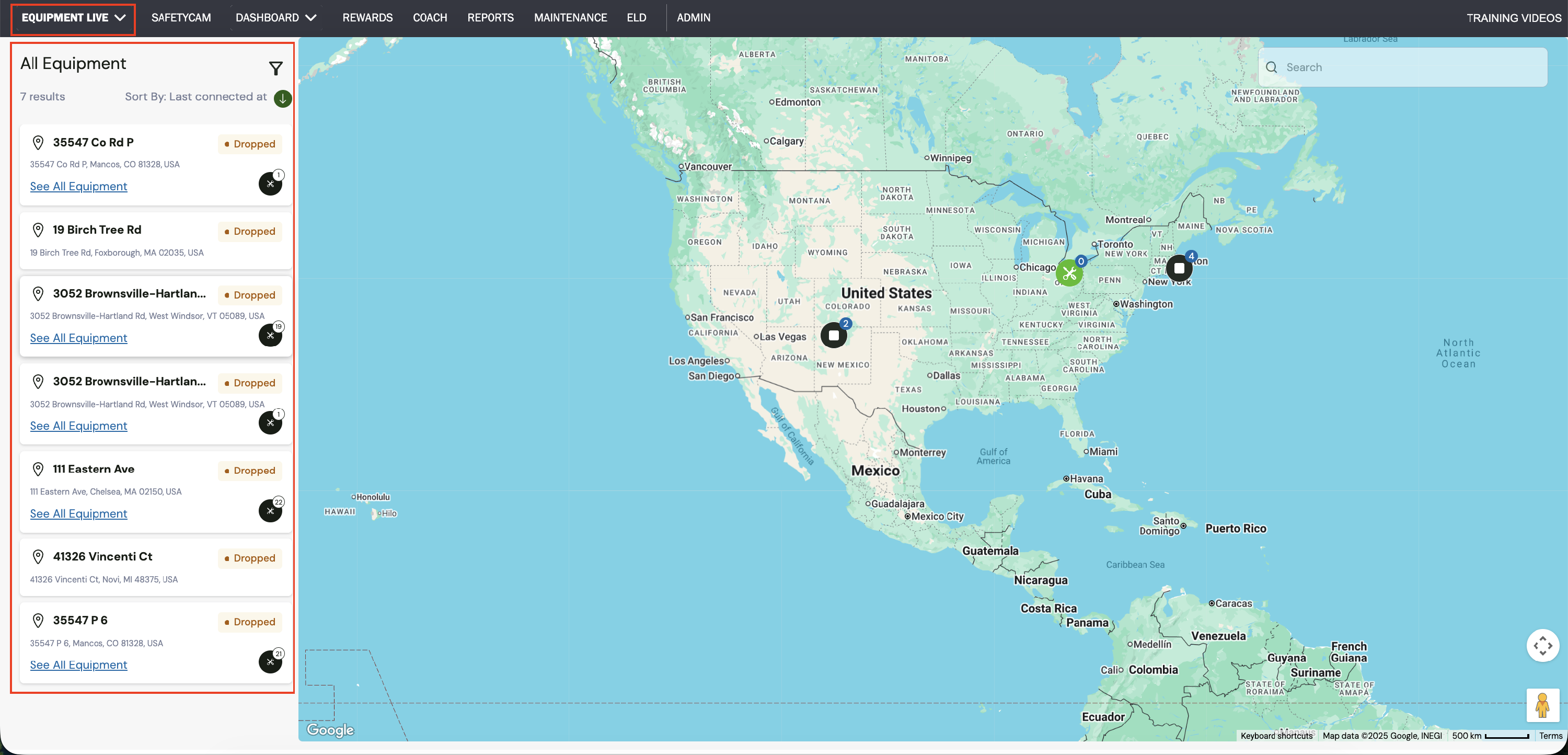1568x755 pixels.
Task: Expand the Dashboard menu dropdown
Action: point(276,18)
